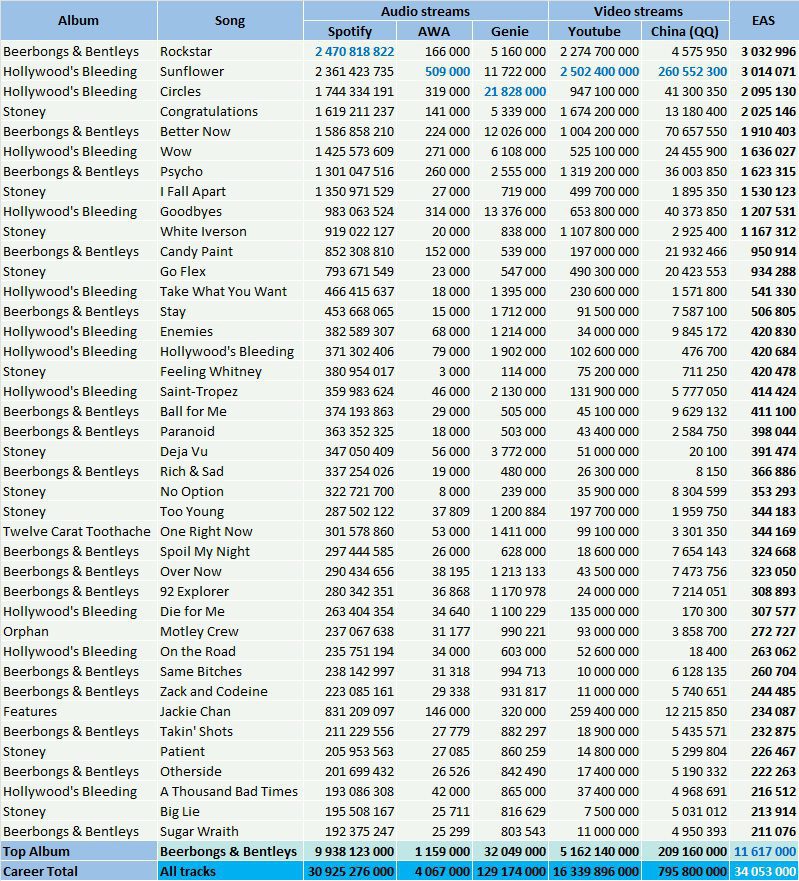Click the China (QQ) column header

(x=685, y=31)
